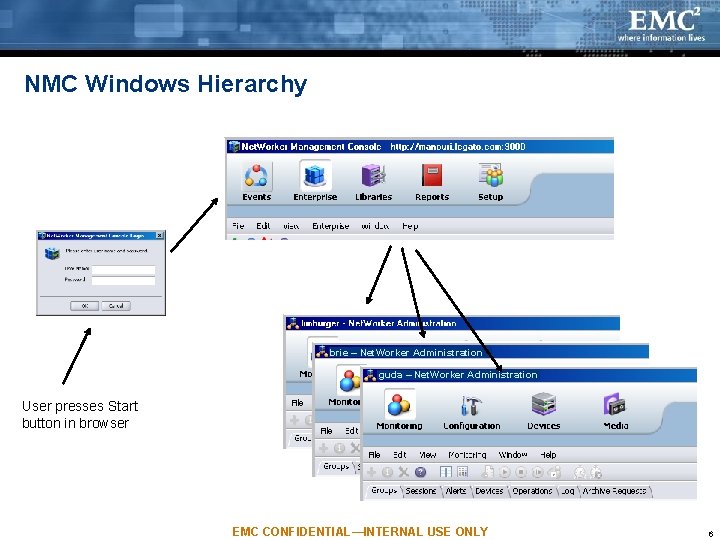Switch to Devices tab in guda window
This screenshot has height=540, width=720.
click(489, 491)
